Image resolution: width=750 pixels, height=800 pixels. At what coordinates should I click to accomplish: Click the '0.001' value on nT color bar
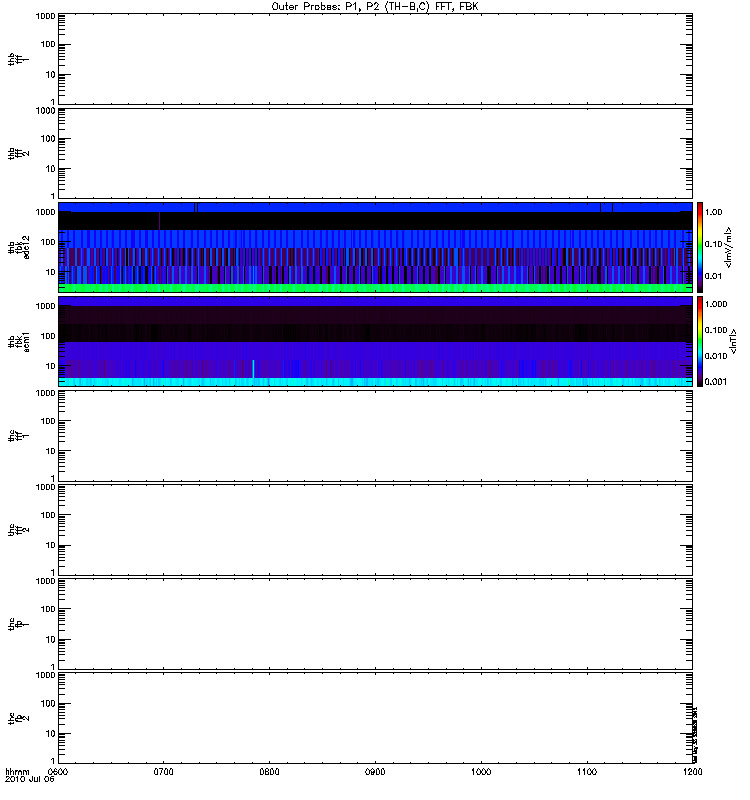(x=716, y=382)
